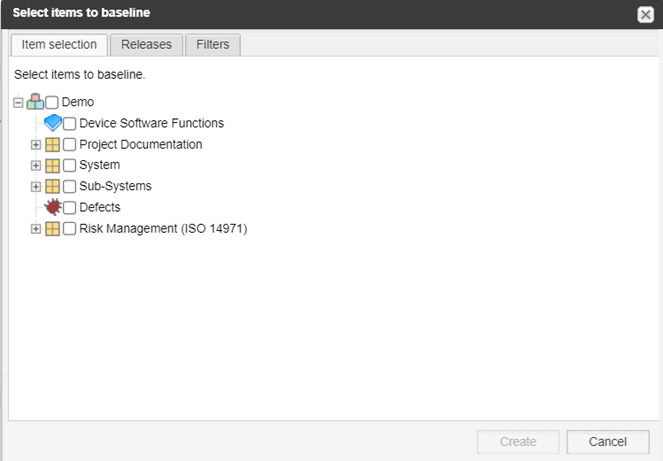Viewport: 663px width, 461px height.
Task: Click the Cancel button
Action: click(x=608, y=442)
